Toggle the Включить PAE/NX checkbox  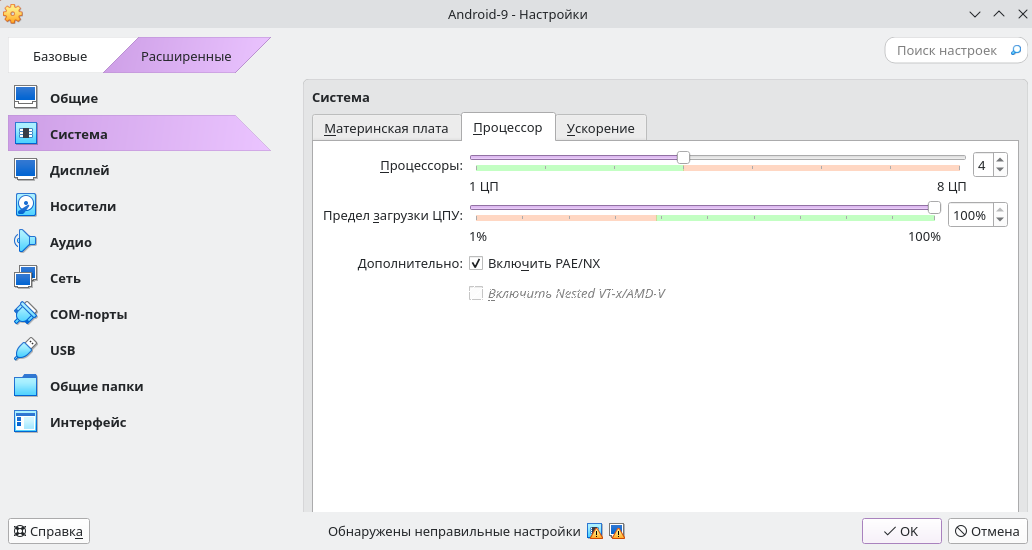tap(476, 264)
